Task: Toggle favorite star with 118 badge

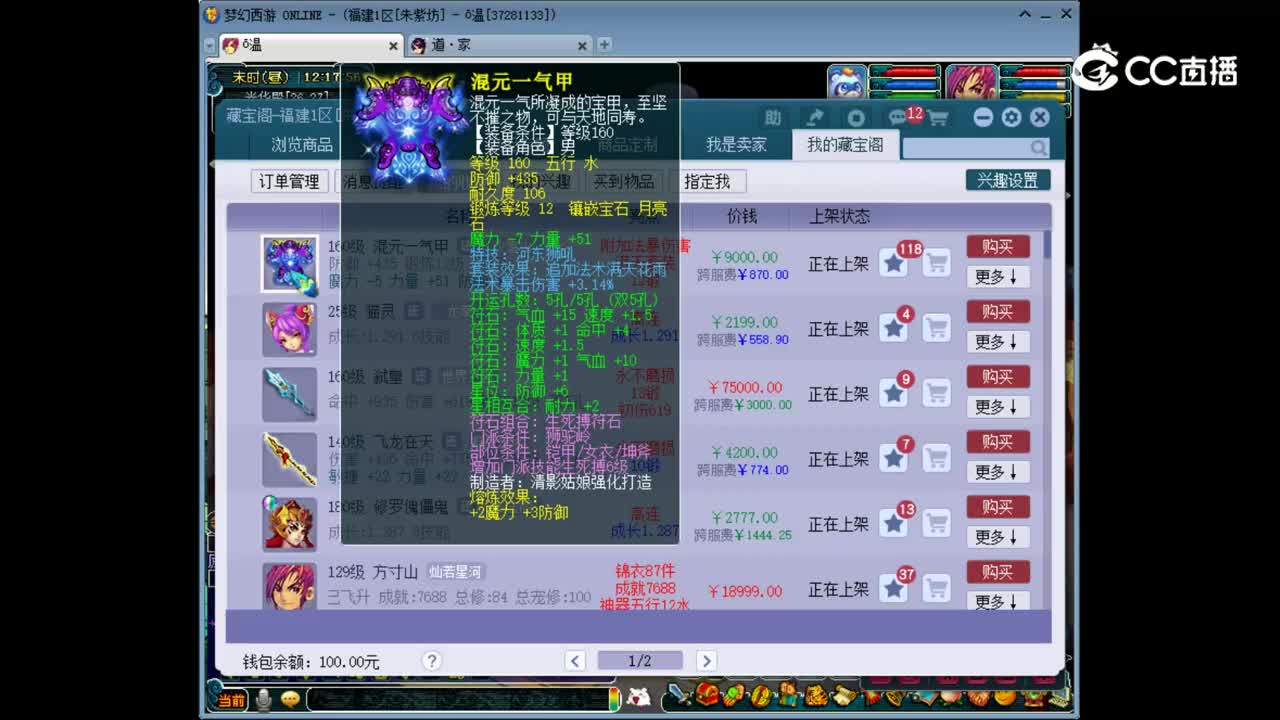Action: pos(894,263)
